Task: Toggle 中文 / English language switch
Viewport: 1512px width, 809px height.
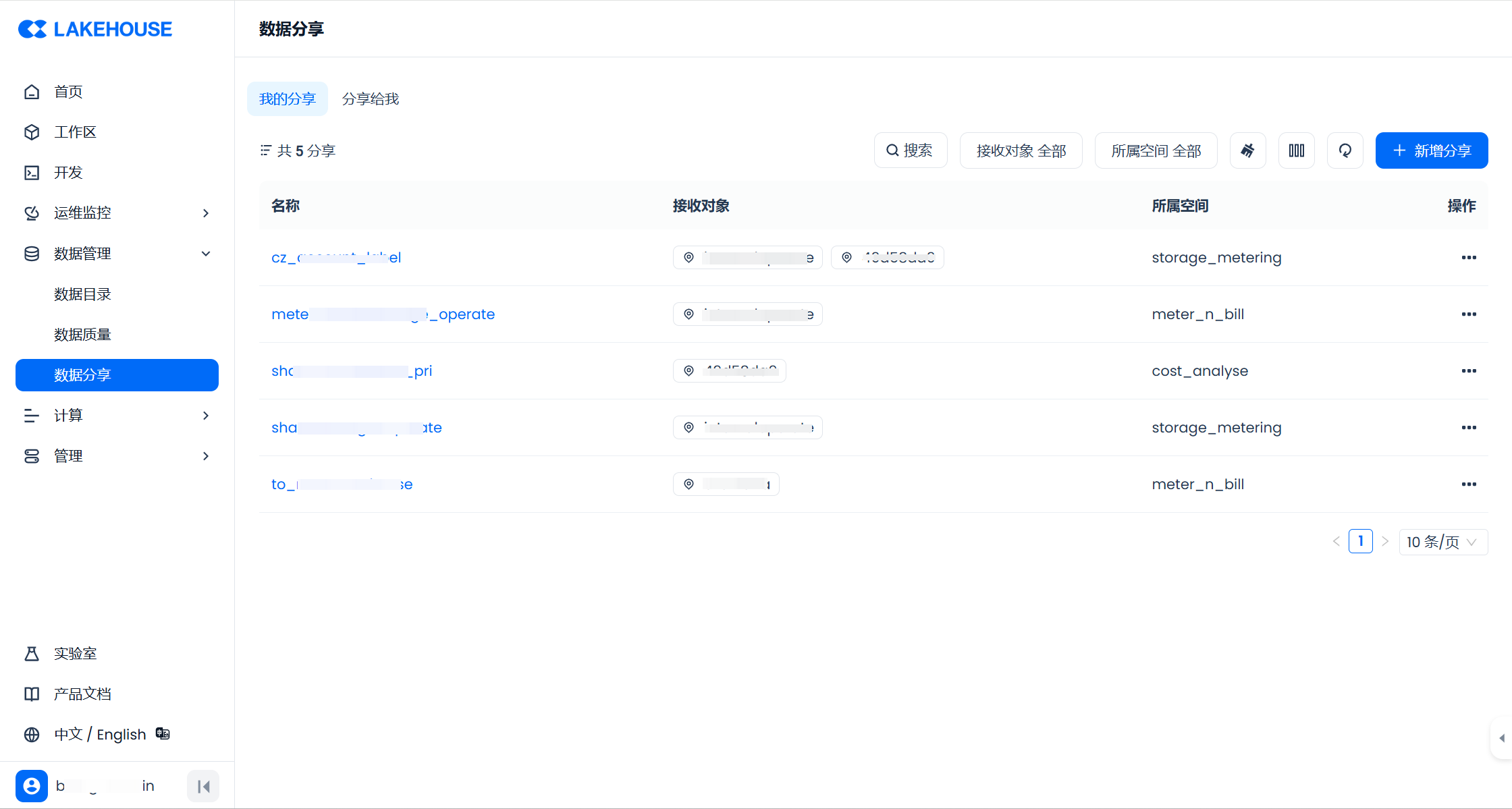Action: [99, 734]
